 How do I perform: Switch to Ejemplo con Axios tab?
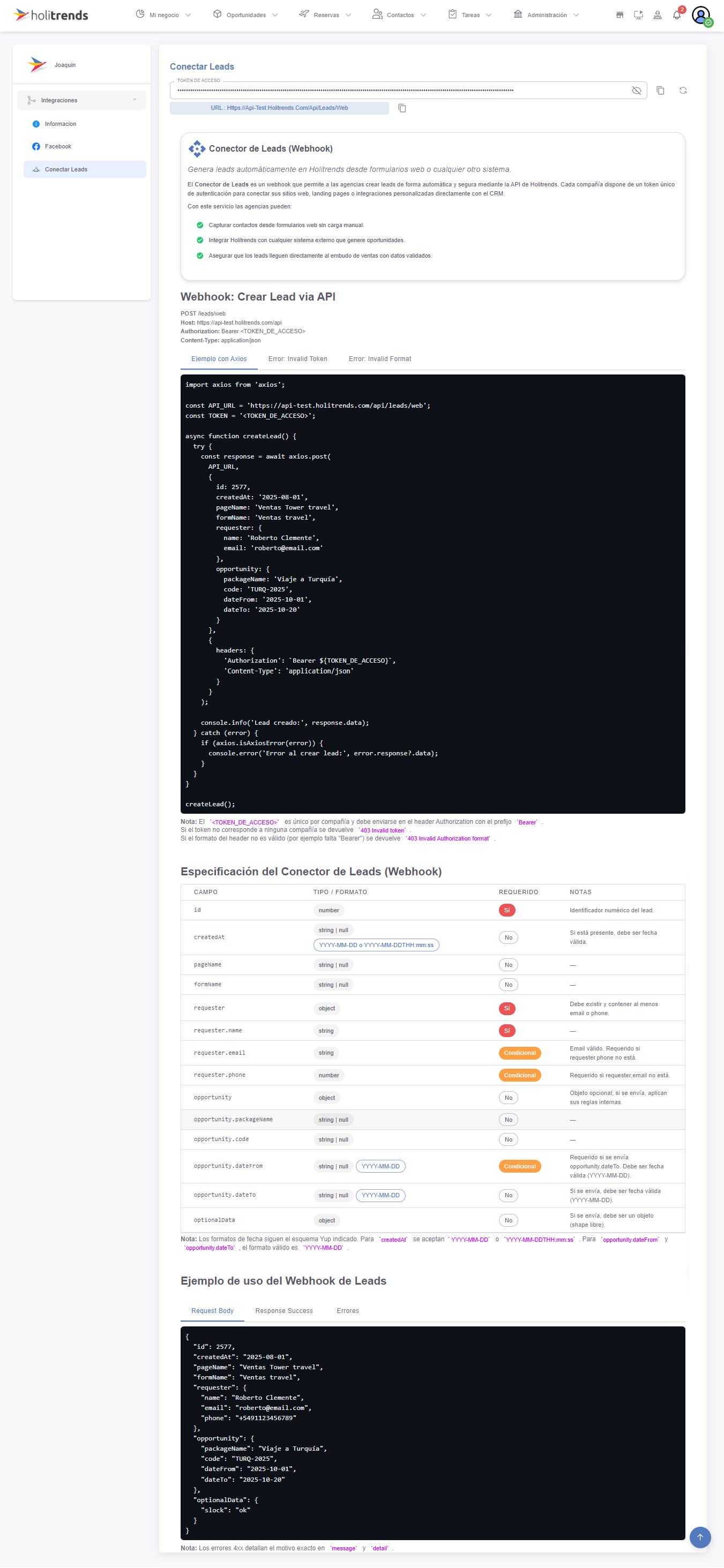219,358
